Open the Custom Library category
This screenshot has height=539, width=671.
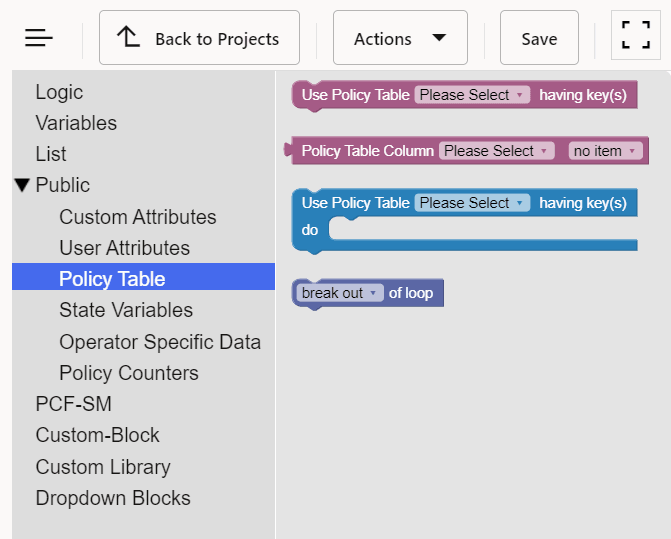click(103, 467)
